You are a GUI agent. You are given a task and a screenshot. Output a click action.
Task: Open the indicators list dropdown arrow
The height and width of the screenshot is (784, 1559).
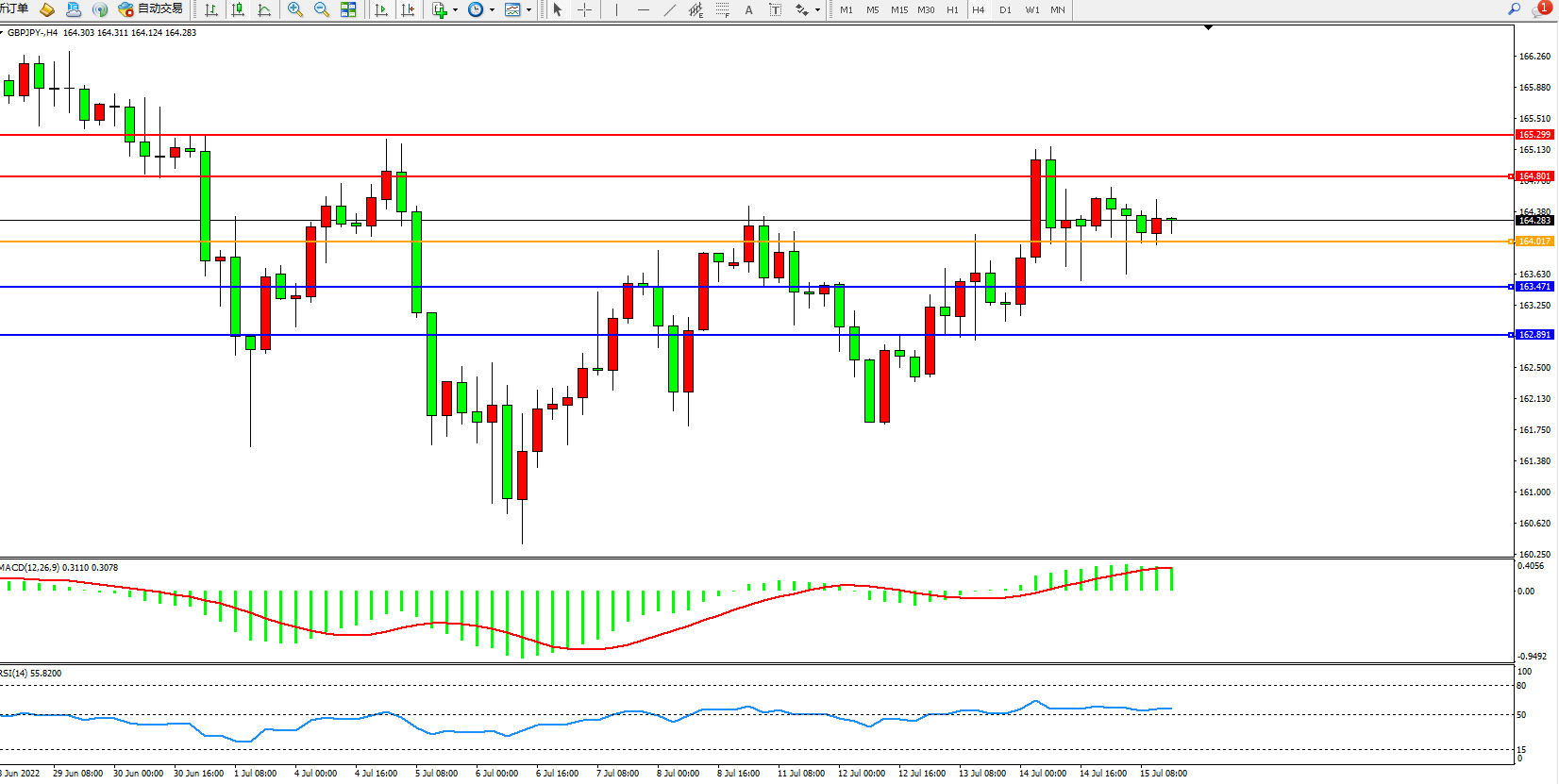pyautogui.click(x=456, y=10)
